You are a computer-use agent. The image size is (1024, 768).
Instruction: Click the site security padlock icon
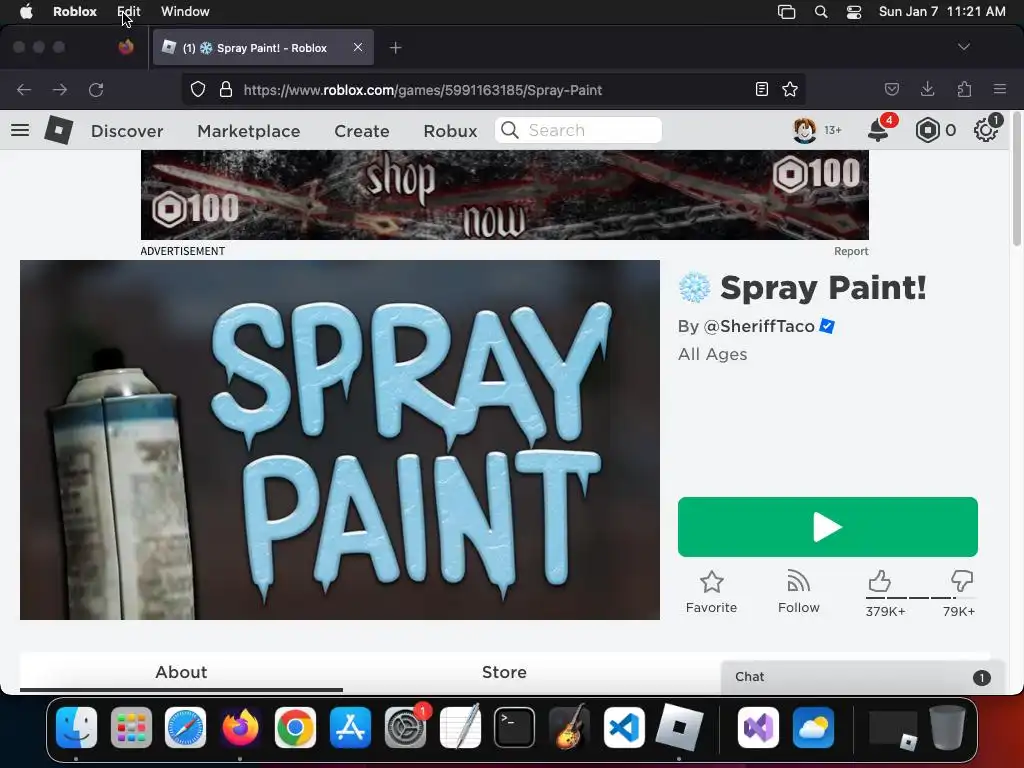(x=226, y=89)
